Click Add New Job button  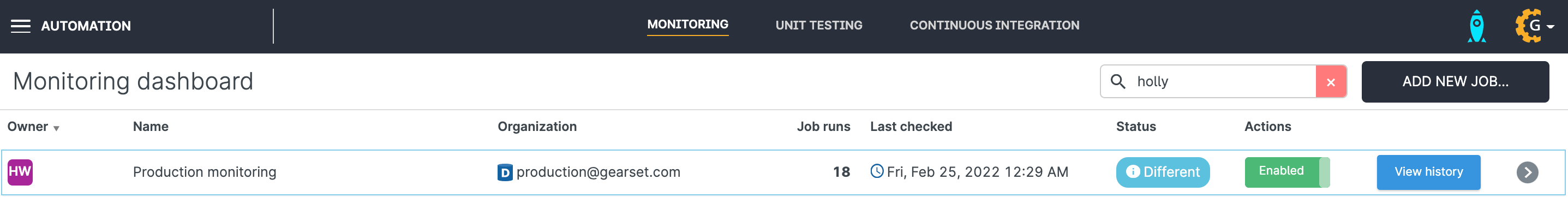click(1455, 82)
